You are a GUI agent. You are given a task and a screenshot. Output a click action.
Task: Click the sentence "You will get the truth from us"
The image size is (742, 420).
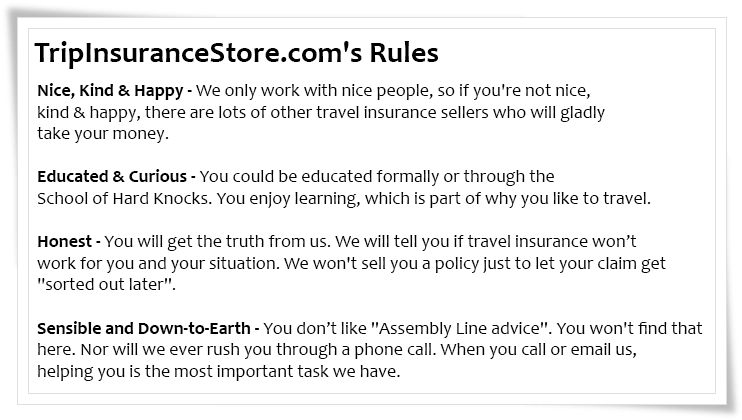pyautogui.click(x=215, y=242)
